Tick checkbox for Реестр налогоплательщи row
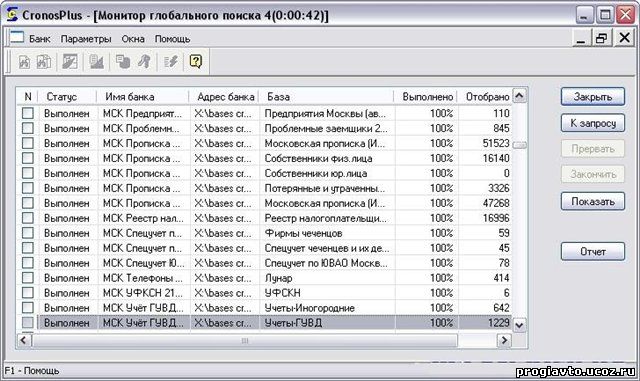 coord(28,218)
